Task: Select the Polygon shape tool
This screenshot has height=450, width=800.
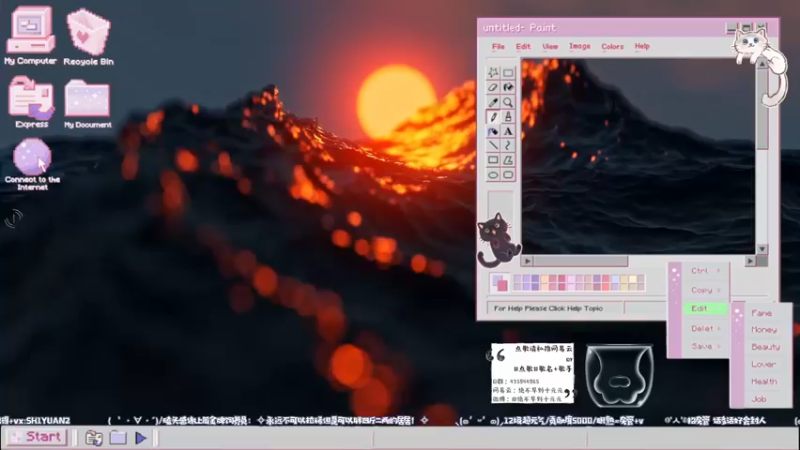Action: coord(508,160)
